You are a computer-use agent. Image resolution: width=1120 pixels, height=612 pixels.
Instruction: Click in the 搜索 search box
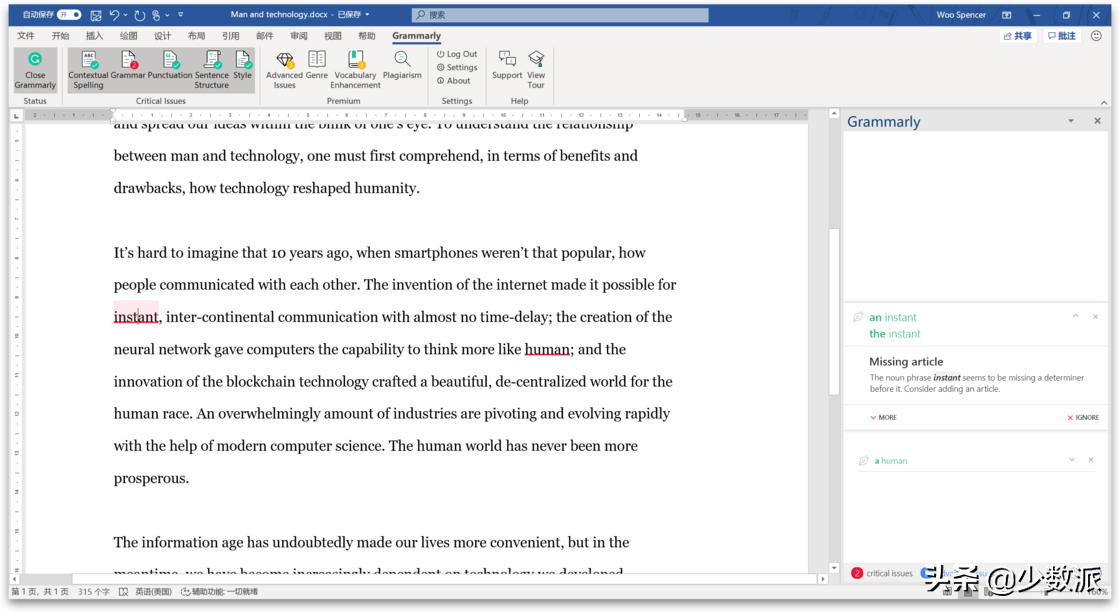click(560, 15)
